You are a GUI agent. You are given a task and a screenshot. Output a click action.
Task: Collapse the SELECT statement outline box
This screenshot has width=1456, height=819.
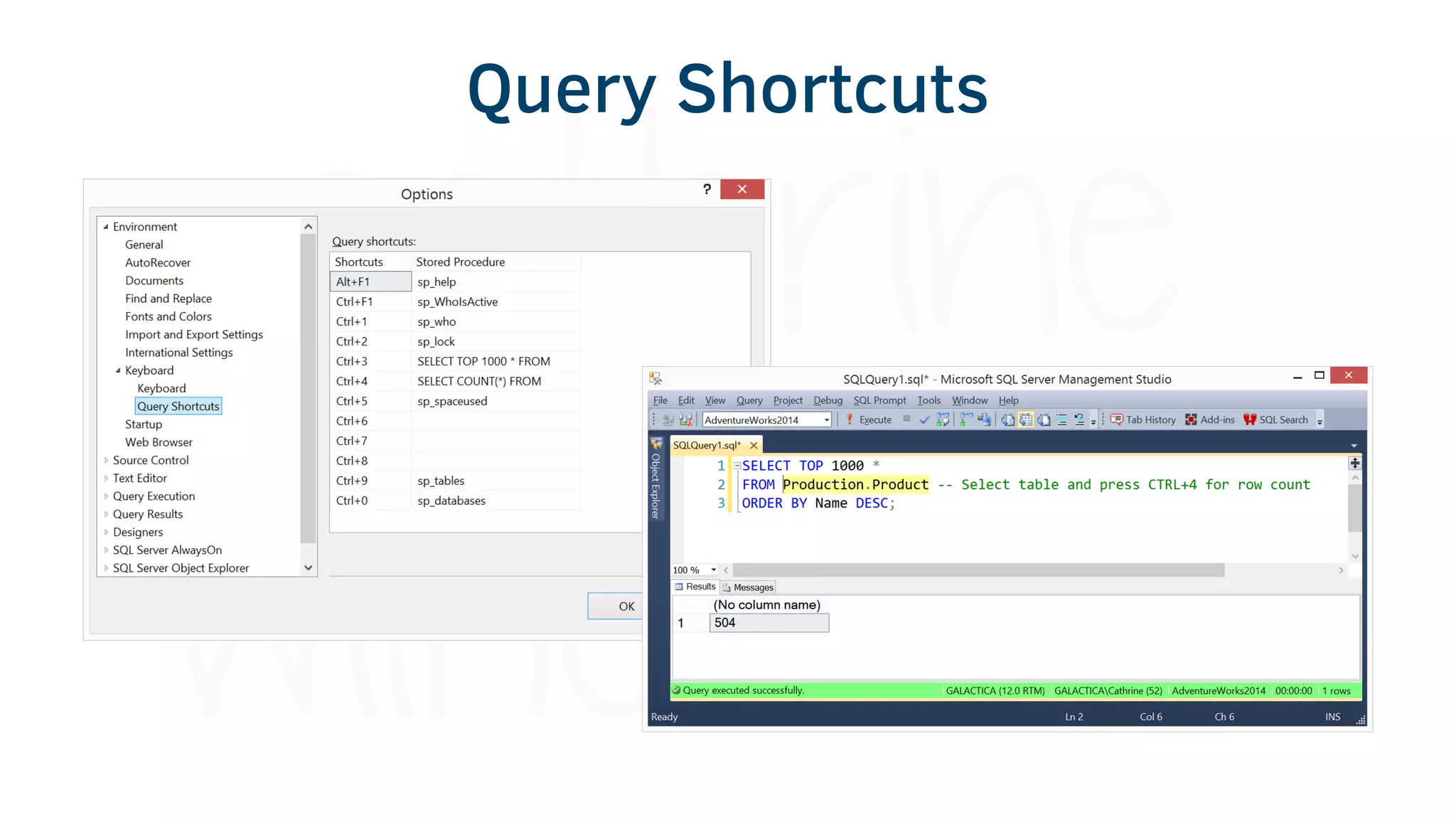[737, 466]
